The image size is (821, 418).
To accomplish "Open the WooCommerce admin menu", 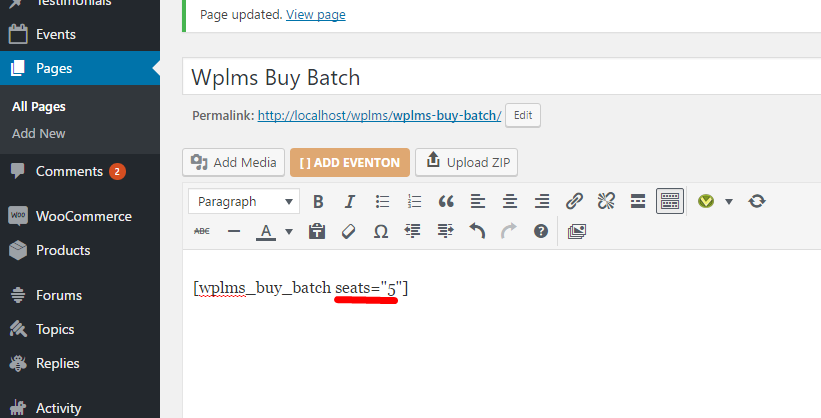I will point(80,216).
